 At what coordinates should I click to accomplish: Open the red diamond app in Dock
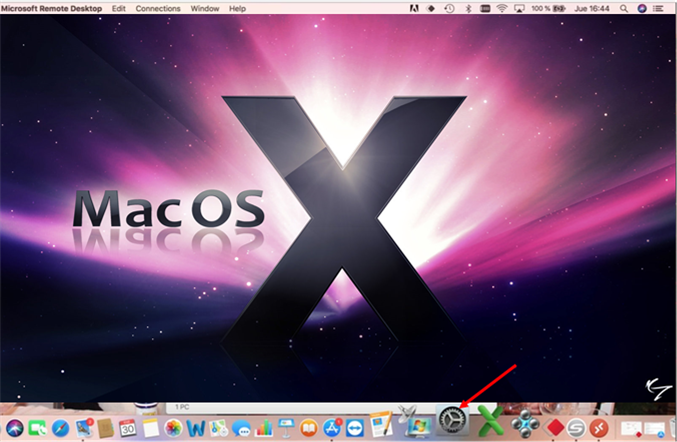tap(555, 428)
